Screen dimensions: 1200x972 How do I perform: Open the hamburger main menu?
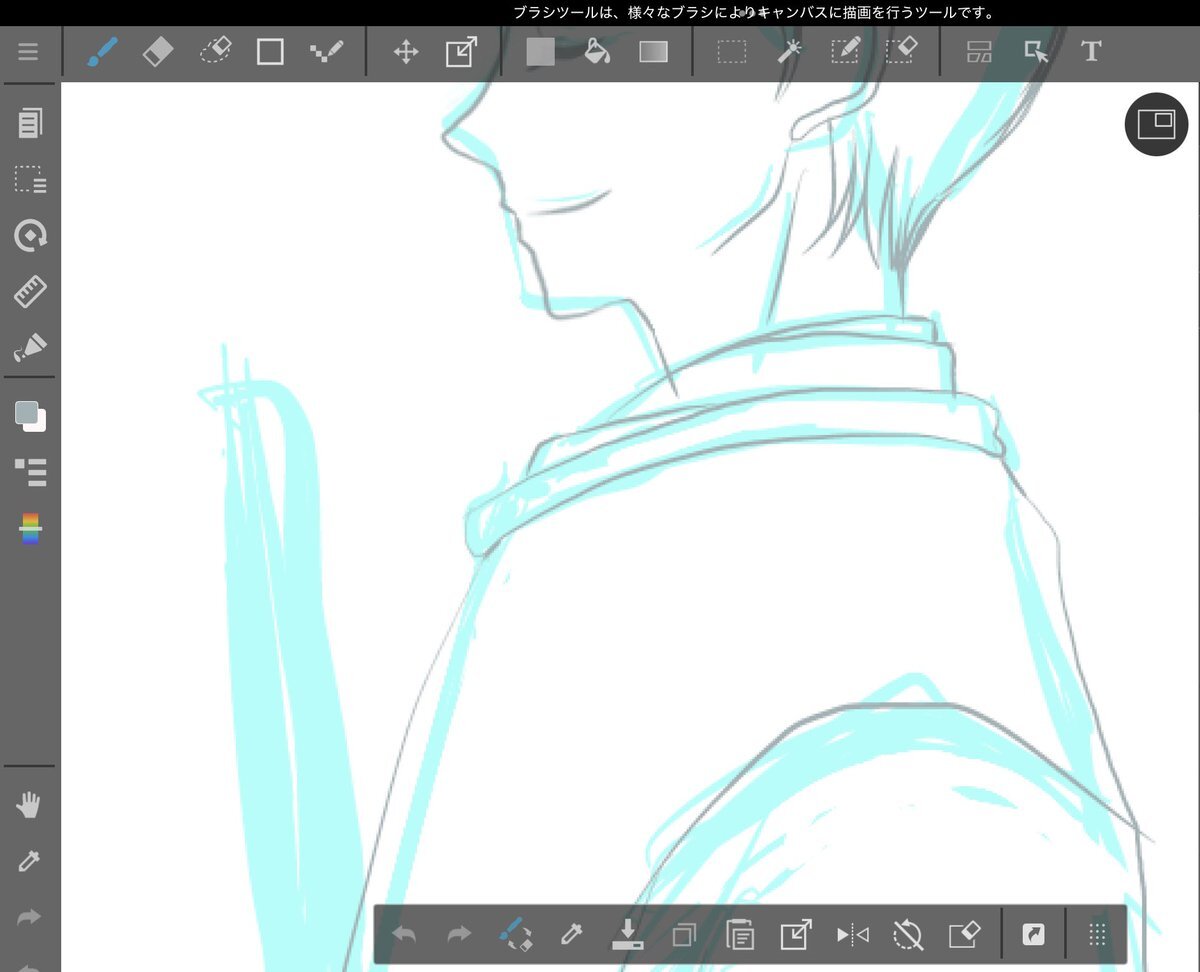[28, 52]
